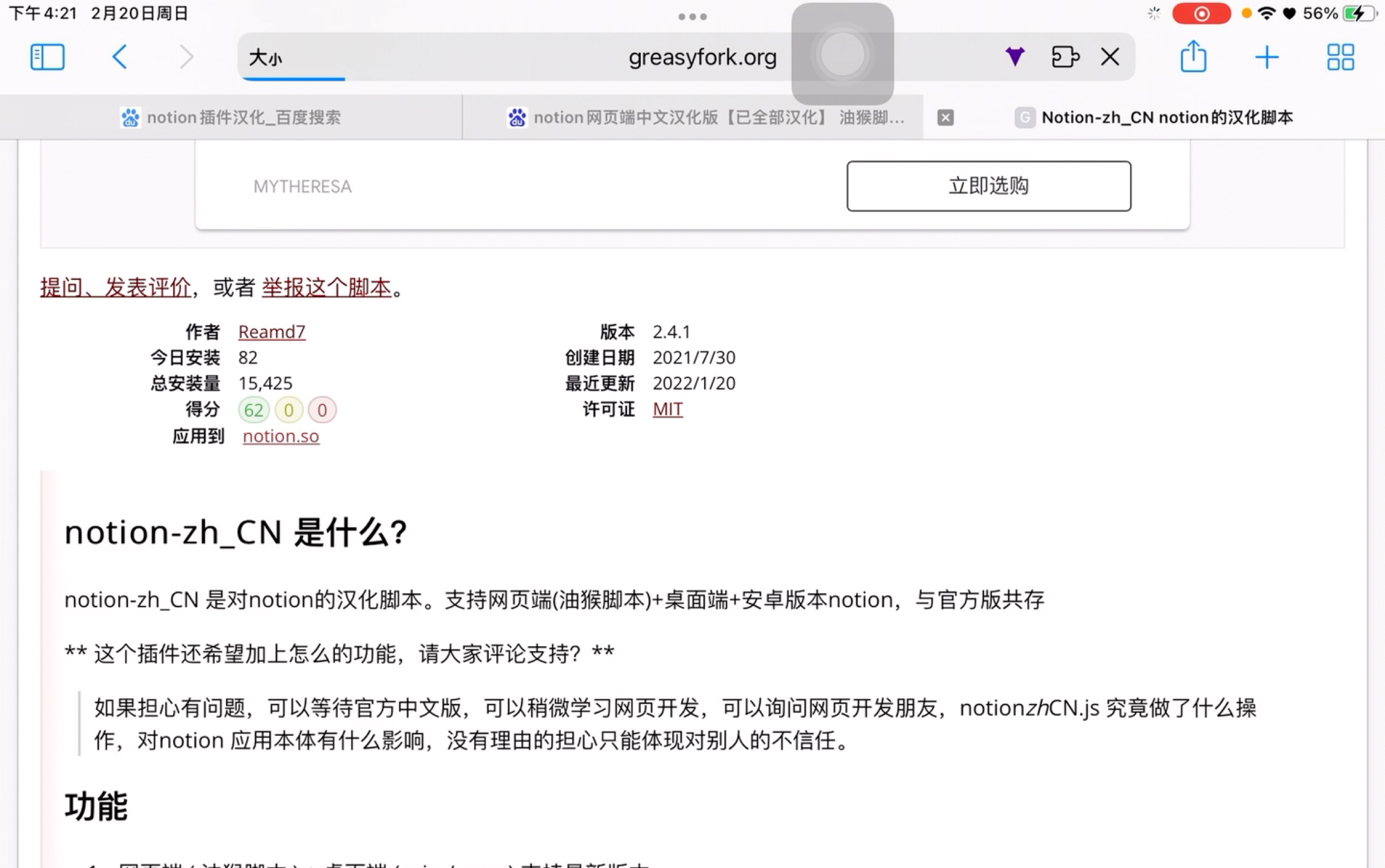Image resolution: width=1385 pixels, height=868 pixels.
Task: Click the notion-zh_CN 是什么? heading
Action: click(x=236, y=533)
